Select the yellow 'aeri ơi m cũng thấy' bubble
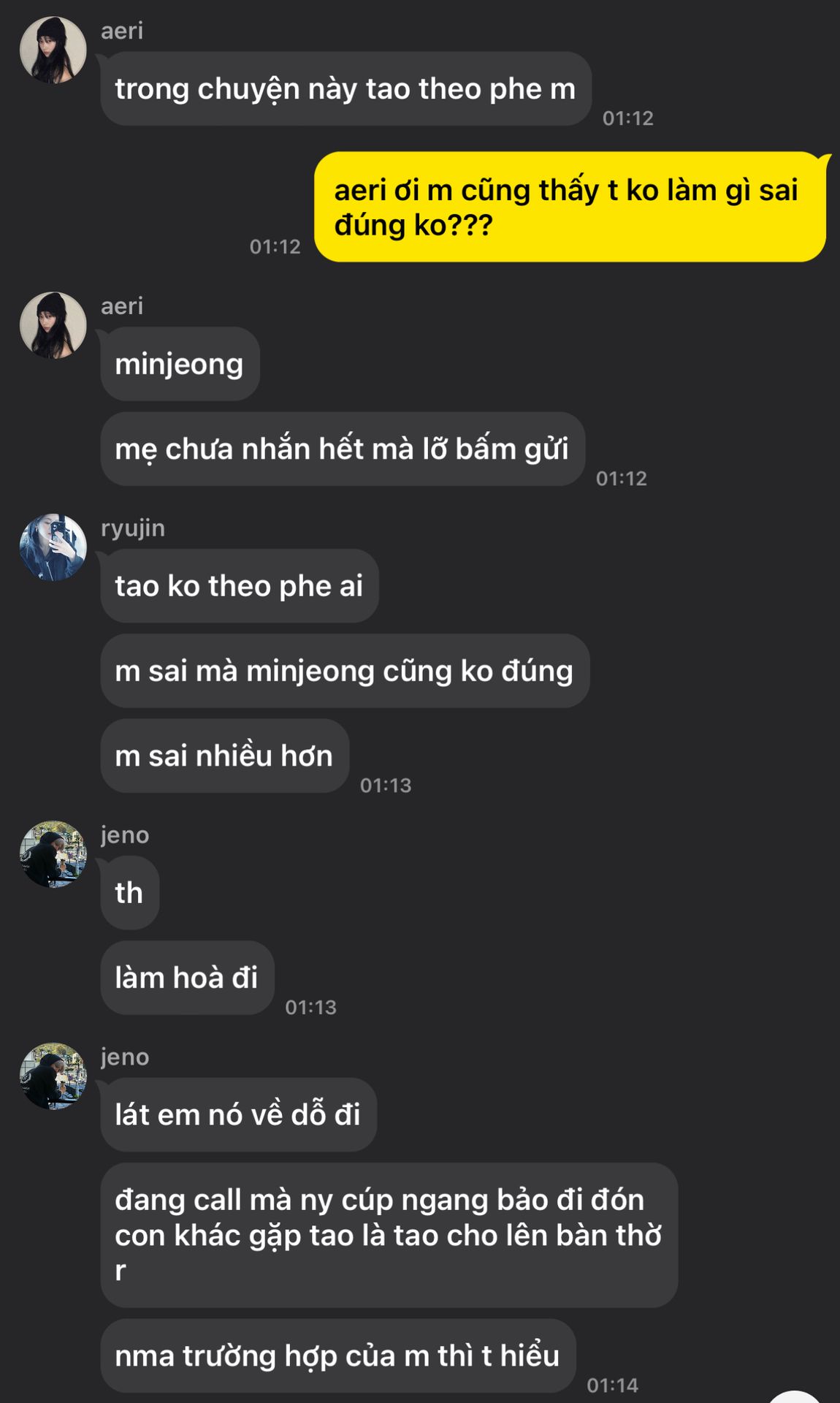 click(x=570, y=207)
